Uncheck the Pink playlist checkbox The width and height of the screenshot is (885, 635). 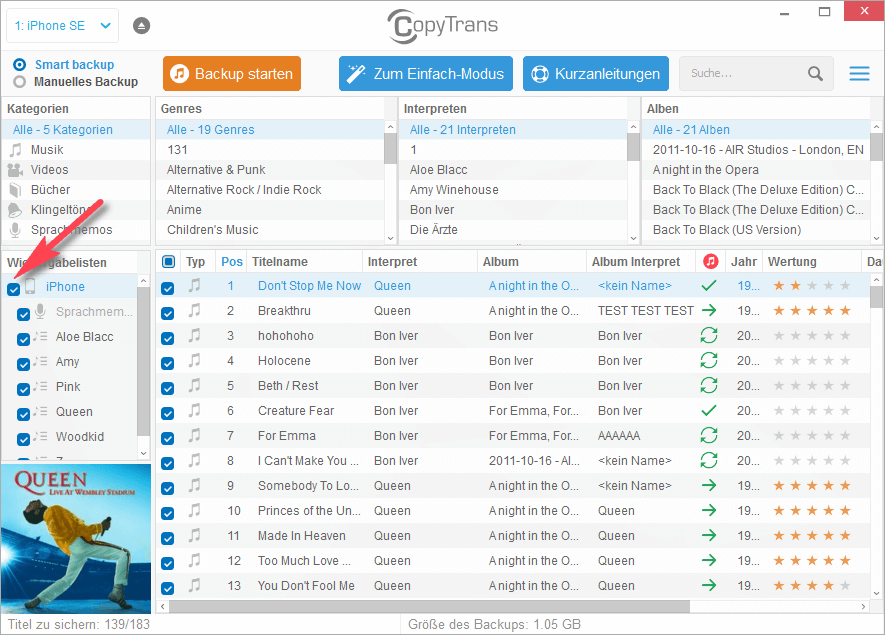coord(23,389)
